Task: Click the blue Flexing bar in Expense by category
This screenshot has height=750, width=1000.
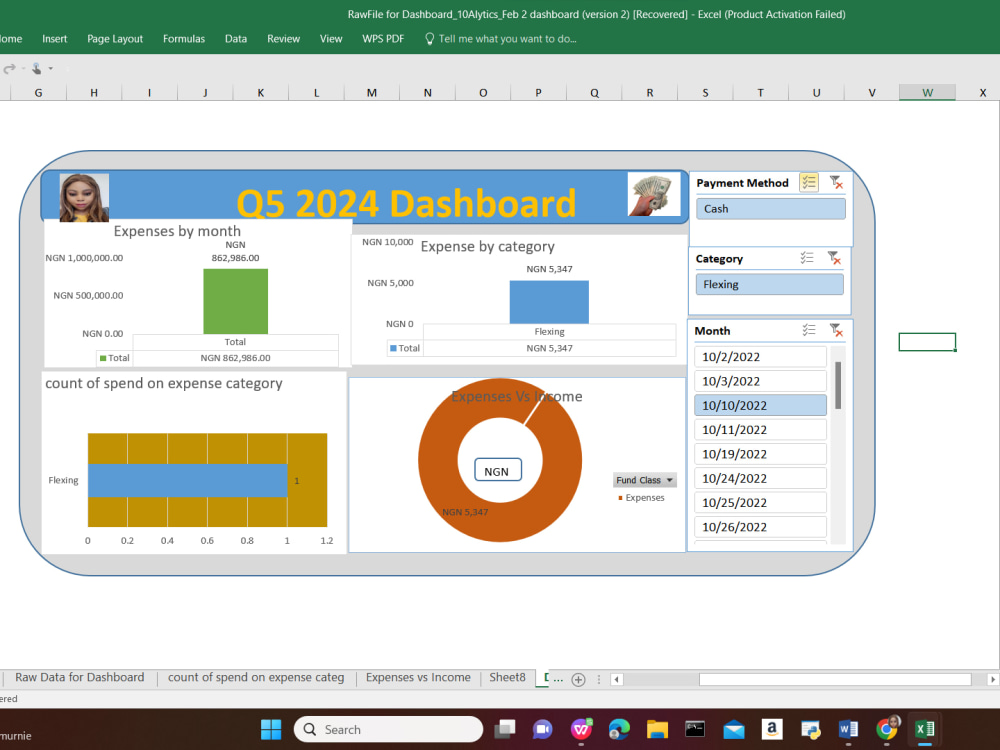Action: (x=549, y=302)
